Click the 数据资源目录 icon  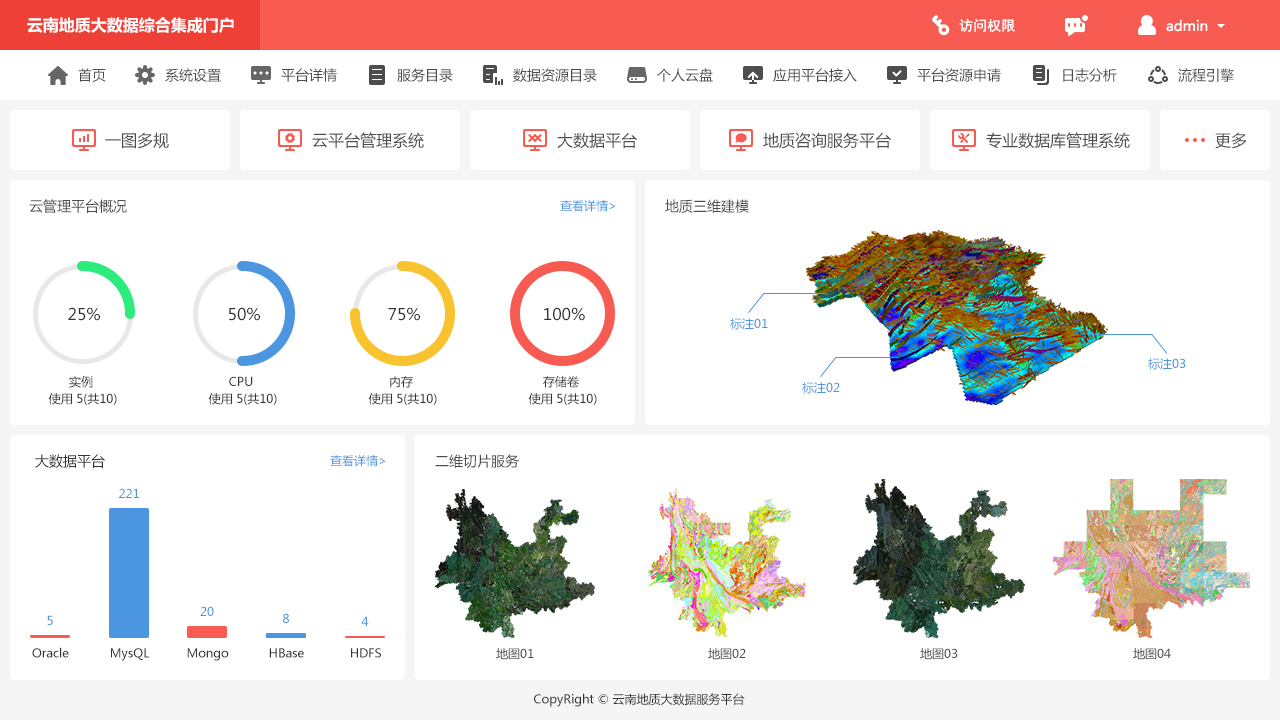pos(492,75)
